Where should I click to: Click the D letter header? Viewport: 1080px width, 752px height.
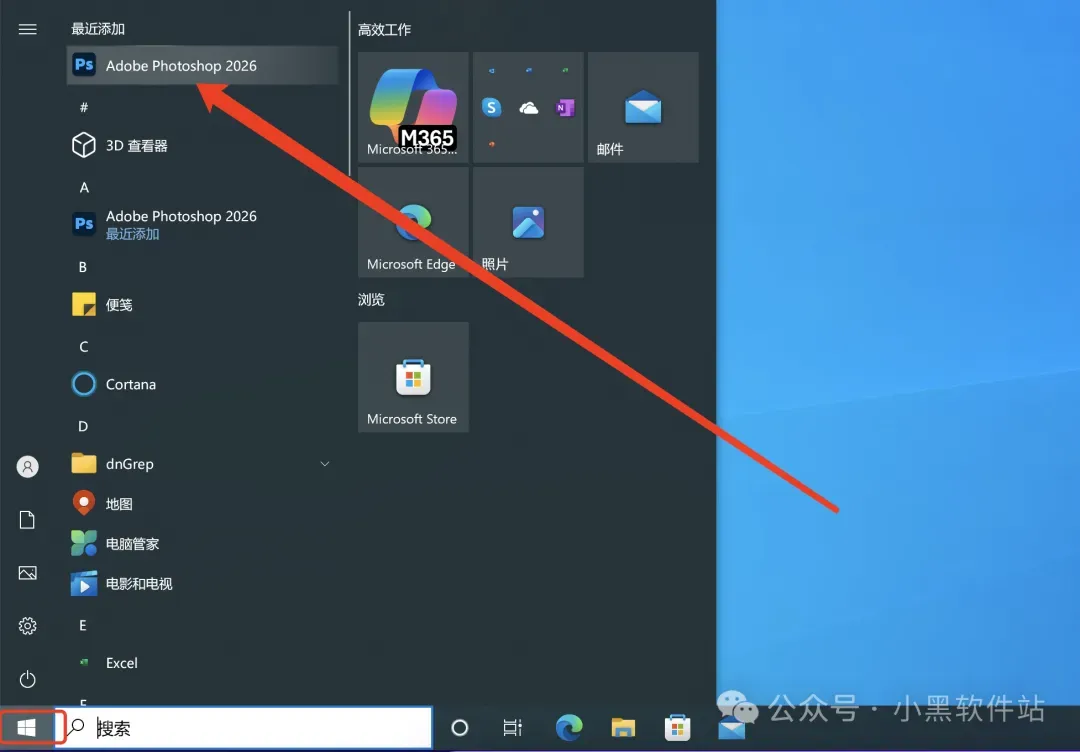point(83,427)
